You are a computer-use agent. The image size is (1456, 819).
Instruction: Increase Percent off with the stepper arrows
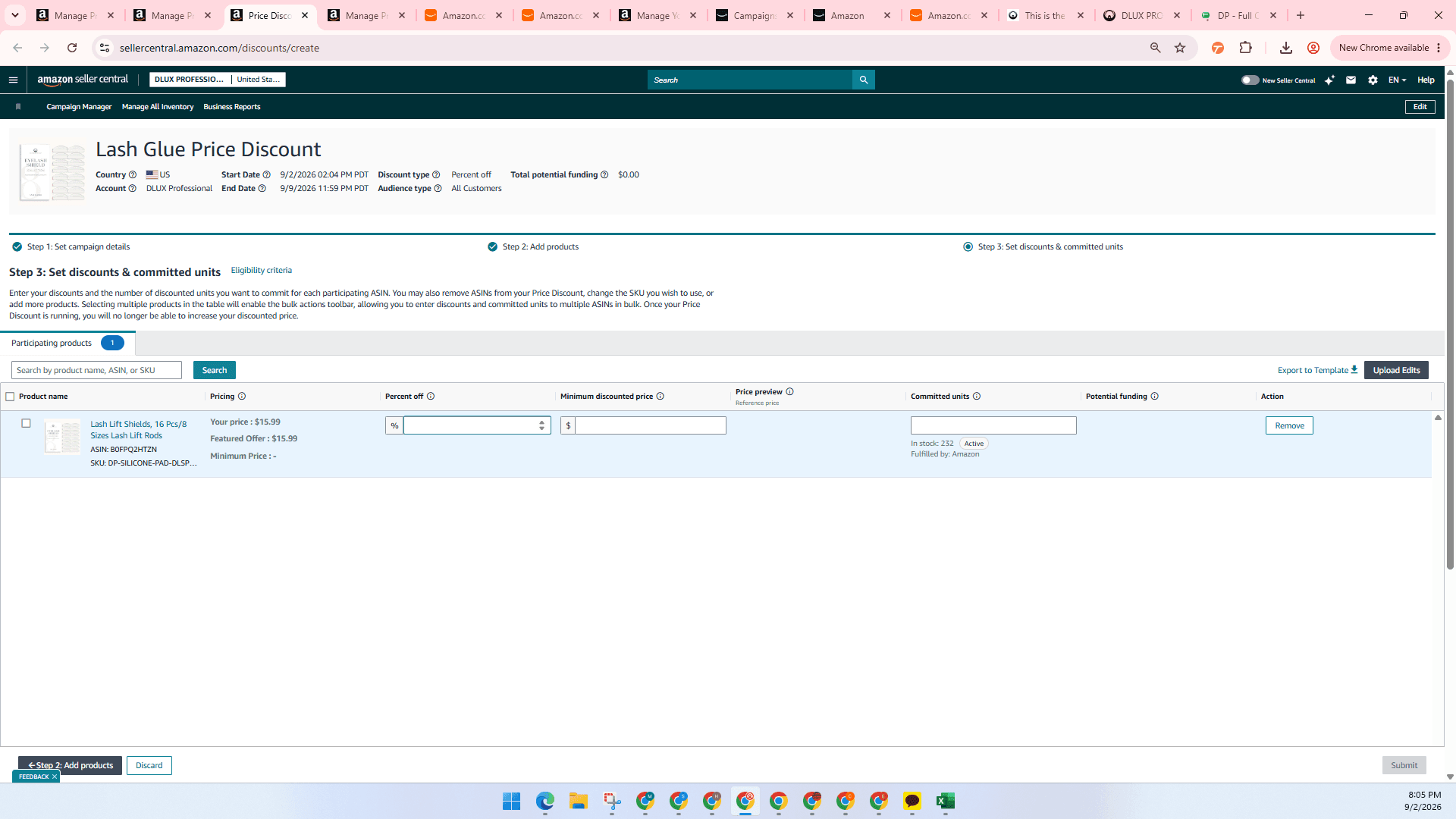point(541,422)
